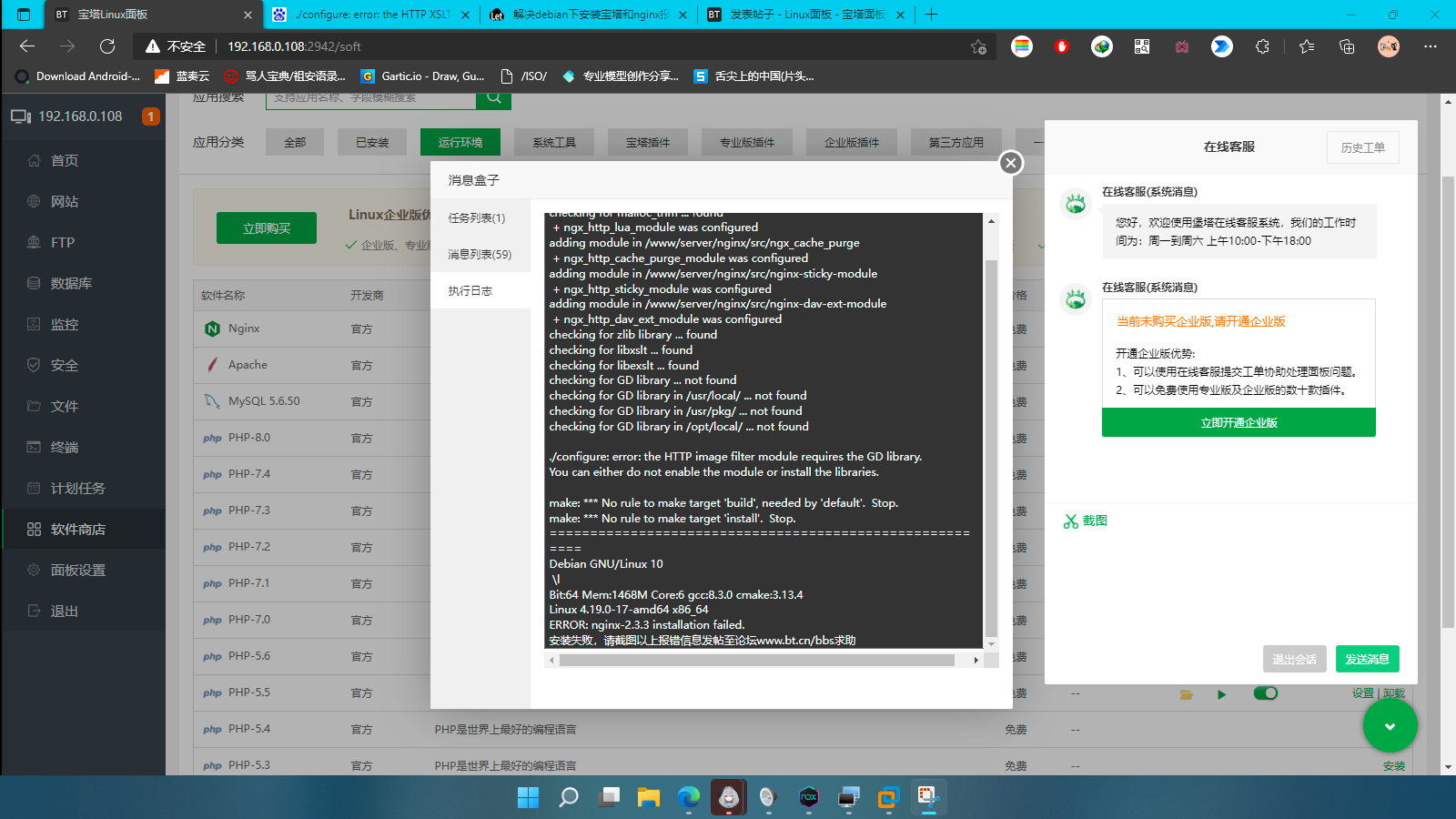Open 蓝奏云 bookmark
The width and height of the screenshot is (1456, 819).
[182, 76]
